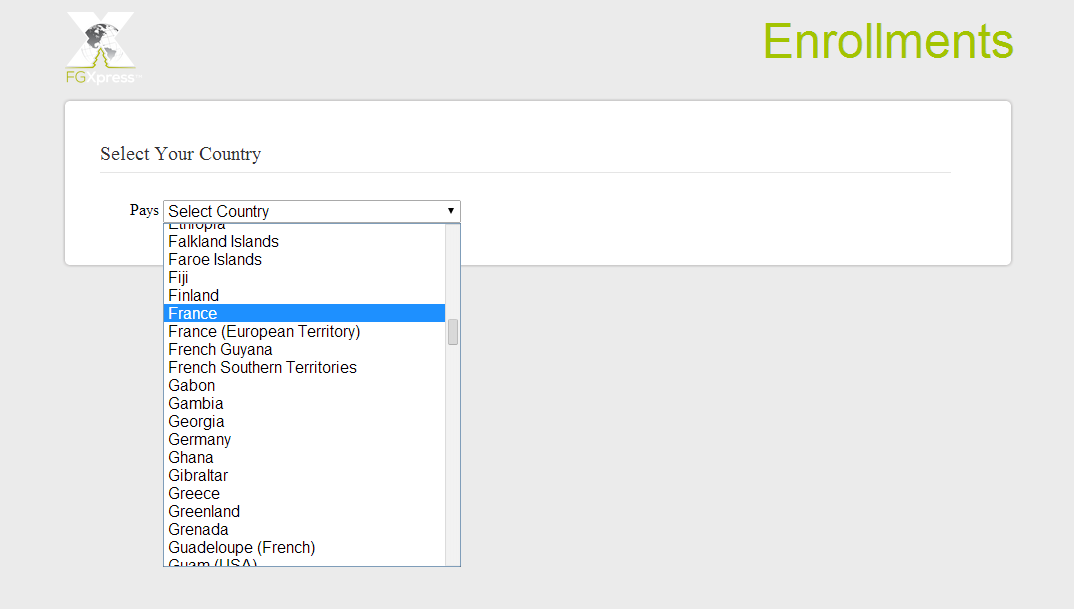1074x609 pixels.
Task: Select Ghana from the dropdown
Action: coord(304,457)
